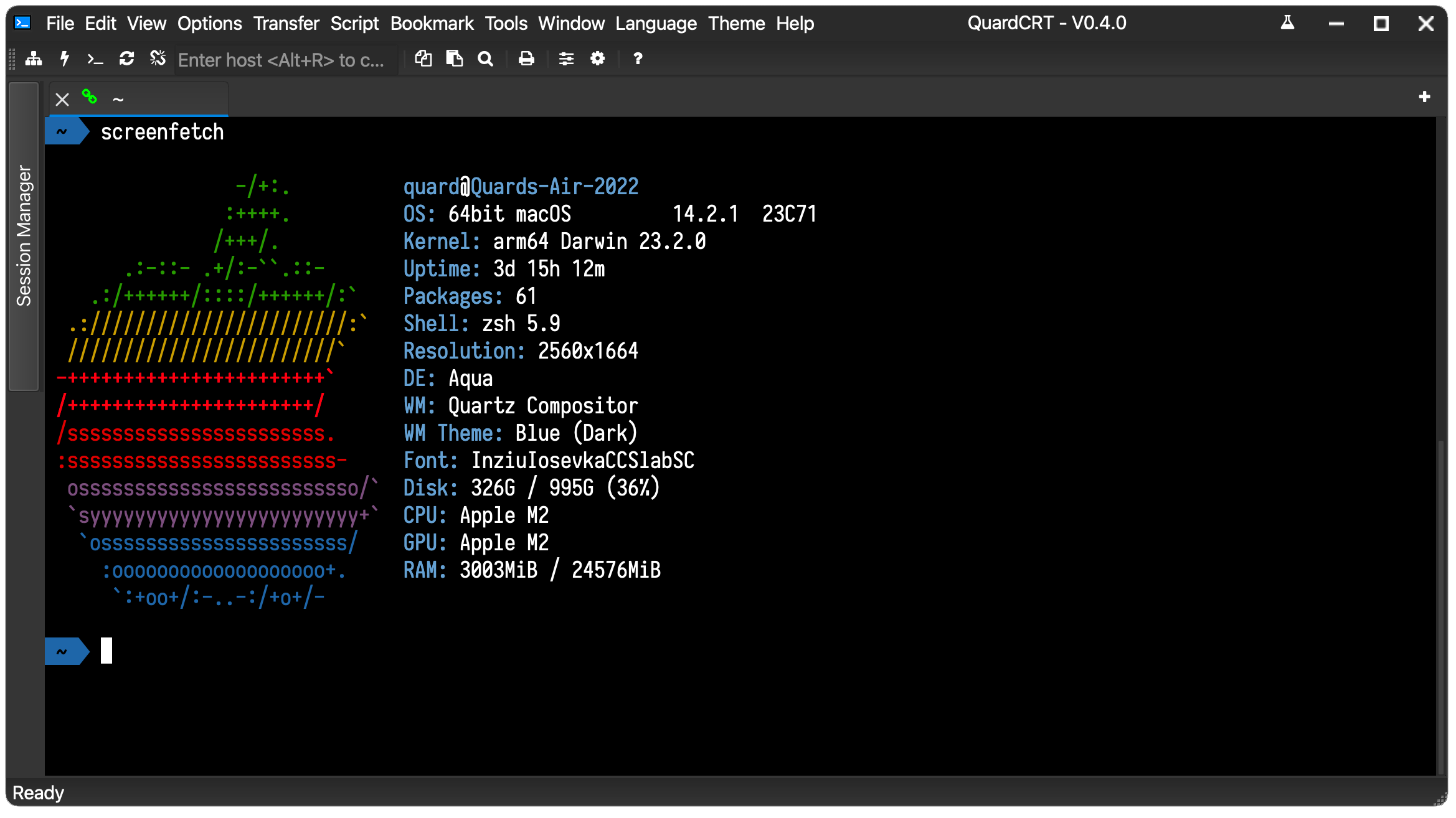This screenshot has width=1456, height=818.
Task: Click the paste clipboard icon
Action: coord(455,59)
